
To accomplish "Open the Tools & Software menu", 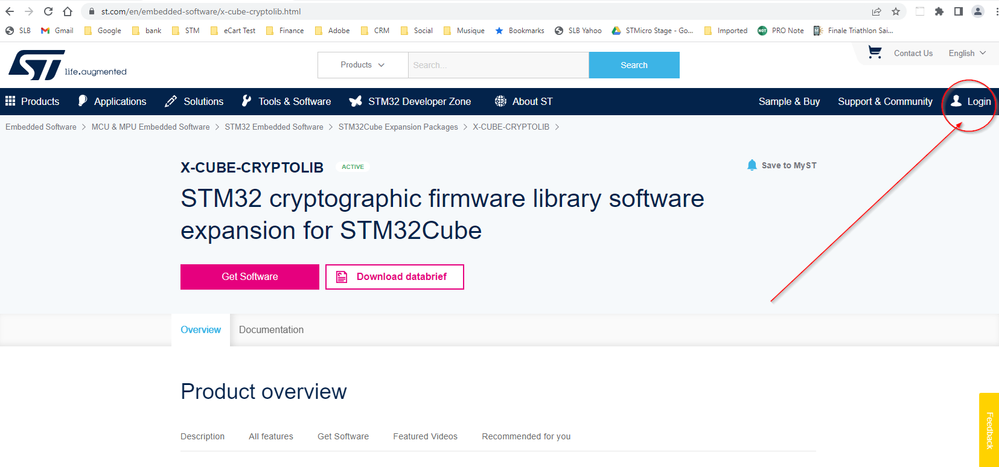I will 286,101.
